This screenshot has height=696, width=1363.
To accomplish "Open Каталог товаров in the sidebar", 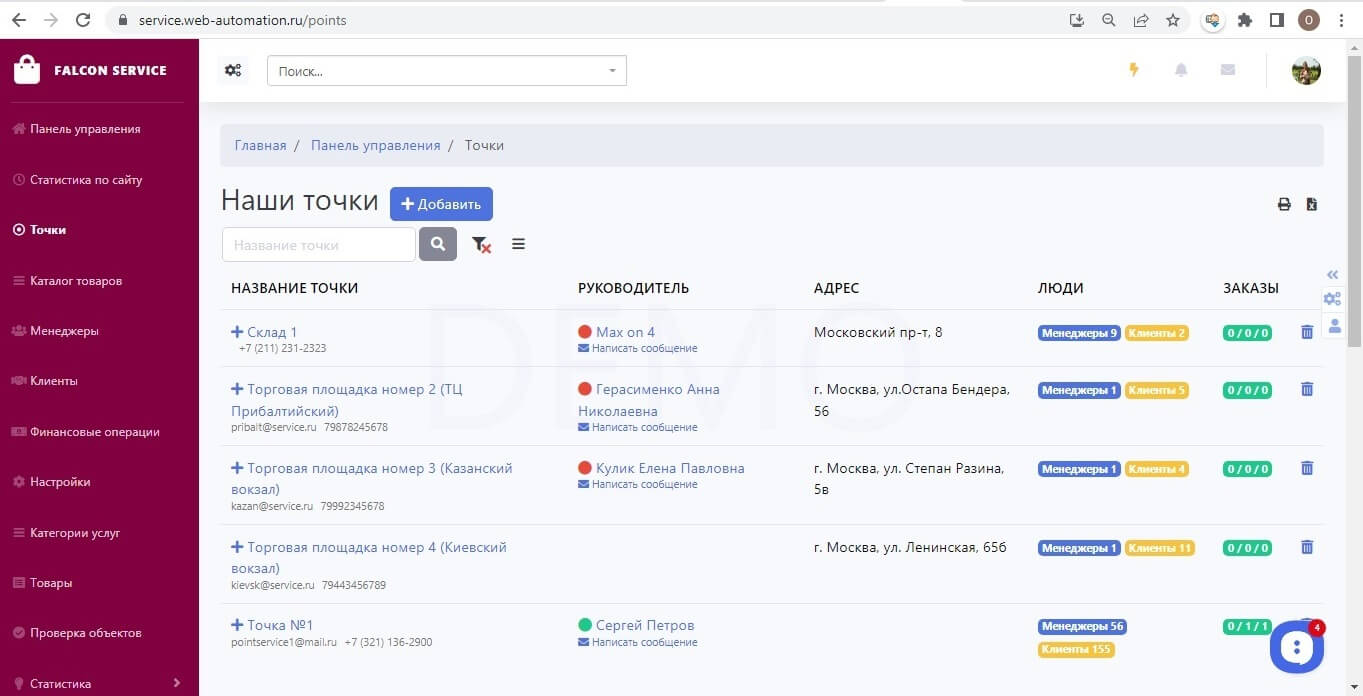I will point(76,281).
